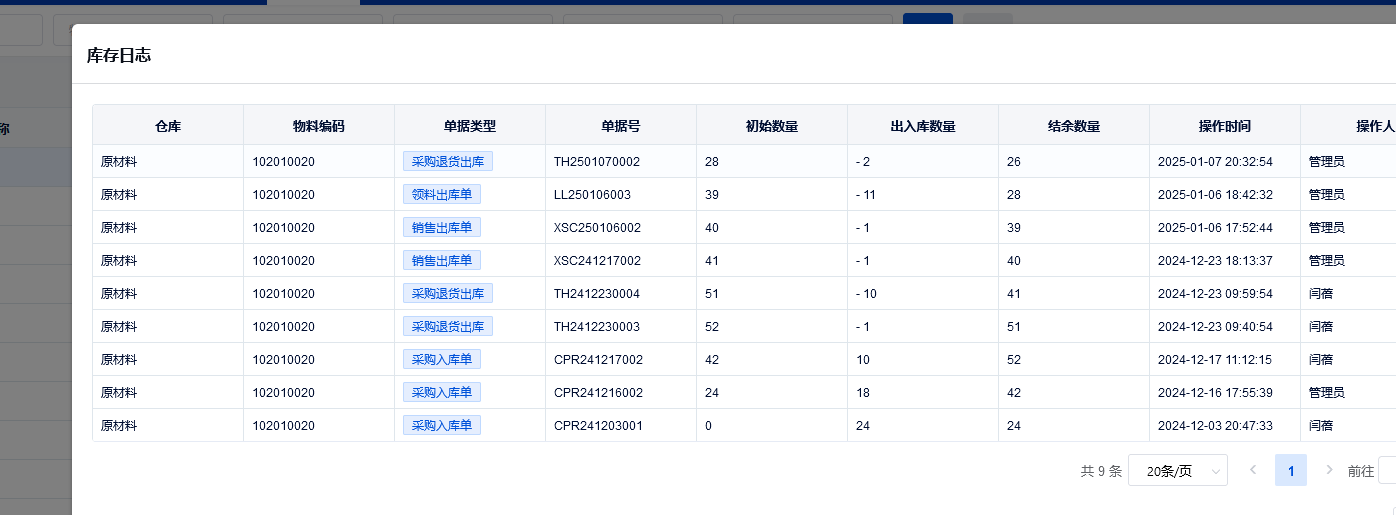This screenshot has height=515, width=1396.
Task: Select document number LL250106003 cell
Action: (592, 194)
